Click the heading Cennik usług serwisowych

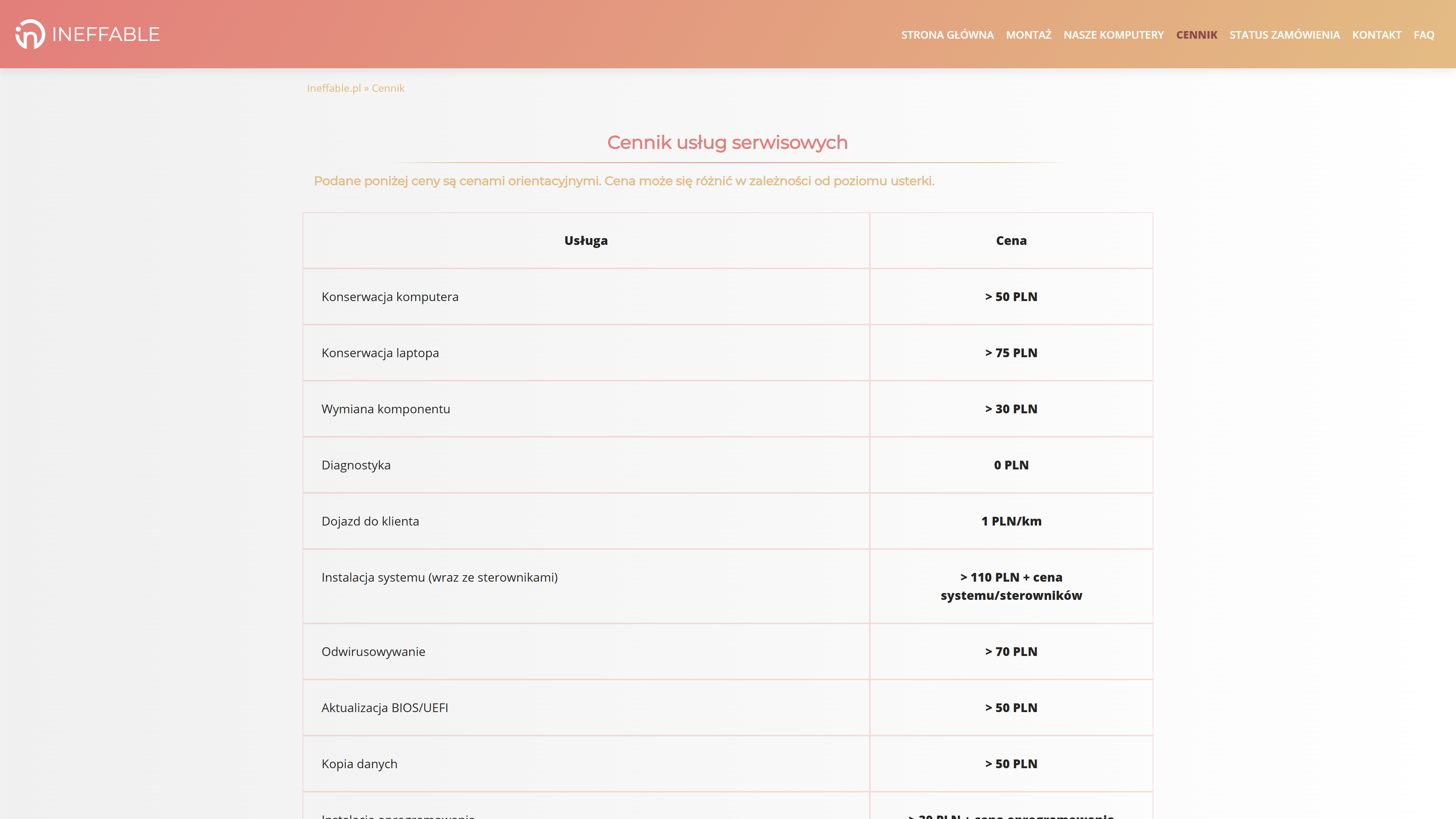pyautogui.click(x=728, y=143)
